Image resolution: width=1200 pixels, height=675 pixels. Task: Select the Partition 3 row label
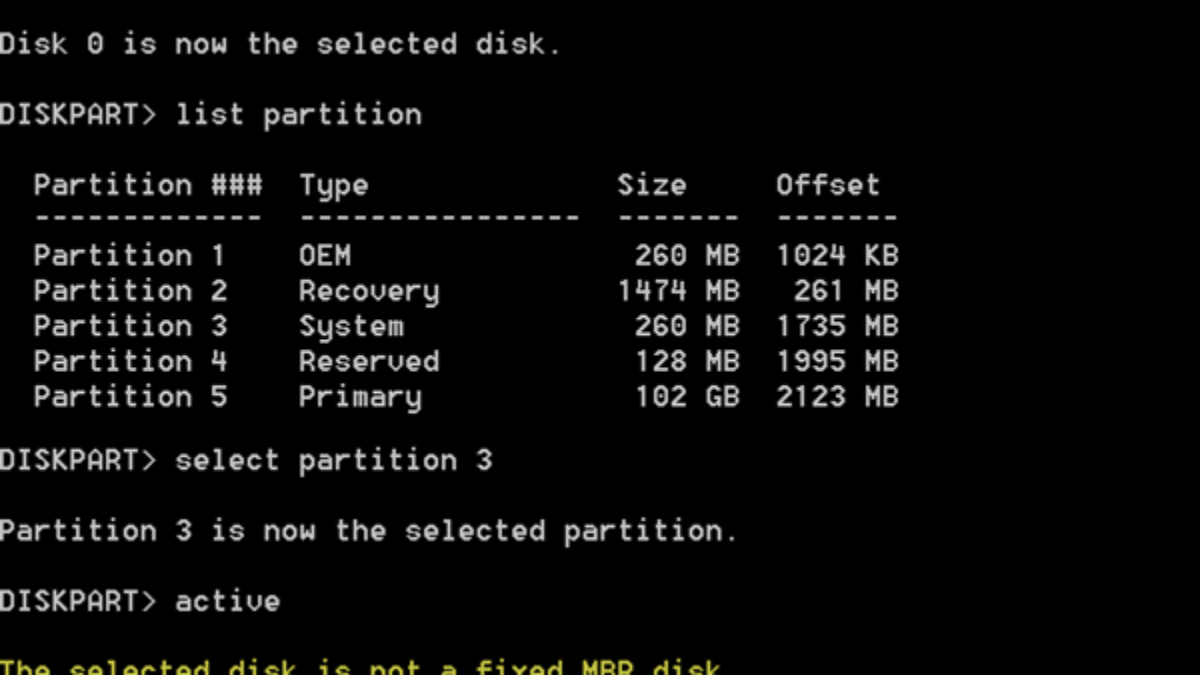(x=130, y=326)
